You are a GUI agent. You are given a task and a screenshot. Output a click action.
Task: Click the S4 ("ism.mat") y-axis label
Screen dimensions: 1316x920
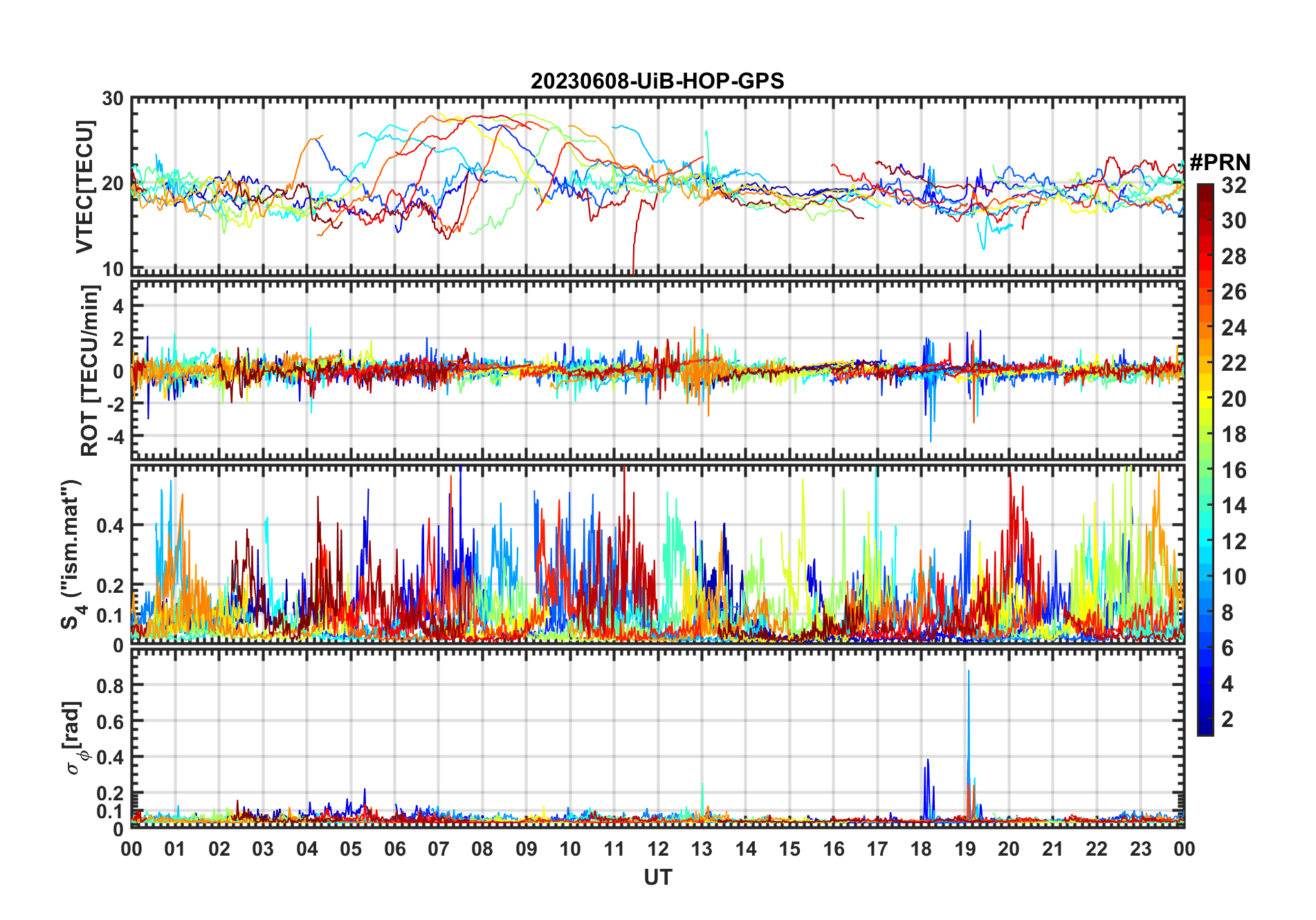[x=71, y=555]
